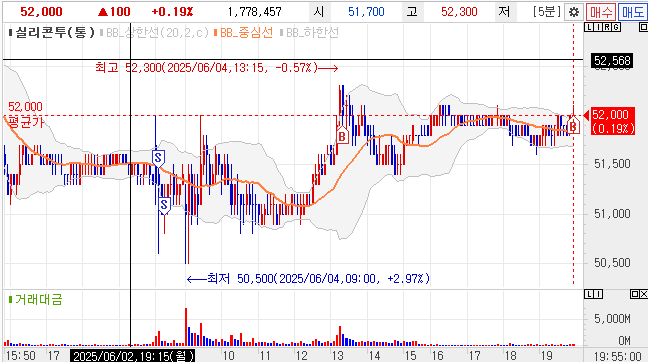Click the I icon in 거래대금 panel
This screenshot has height=362, width=648.
tap(598, 294)
